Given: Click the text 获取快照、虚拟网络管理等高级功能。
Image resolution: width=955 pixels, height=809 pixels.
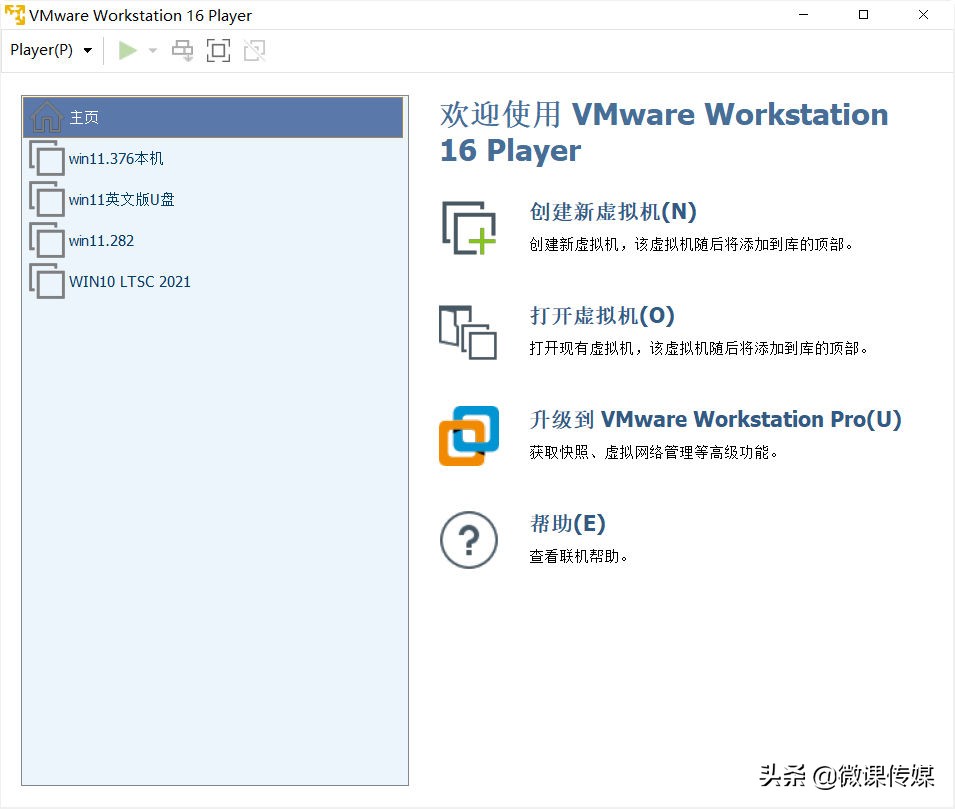Looking at the screenshot, I should [x=654, y=452].
